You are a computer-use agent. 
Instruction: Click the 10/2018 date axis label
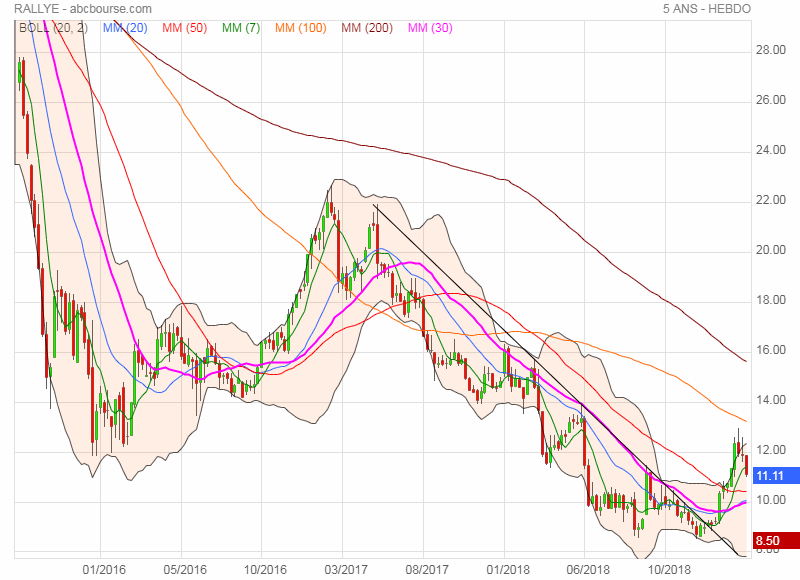click(669, 569)
